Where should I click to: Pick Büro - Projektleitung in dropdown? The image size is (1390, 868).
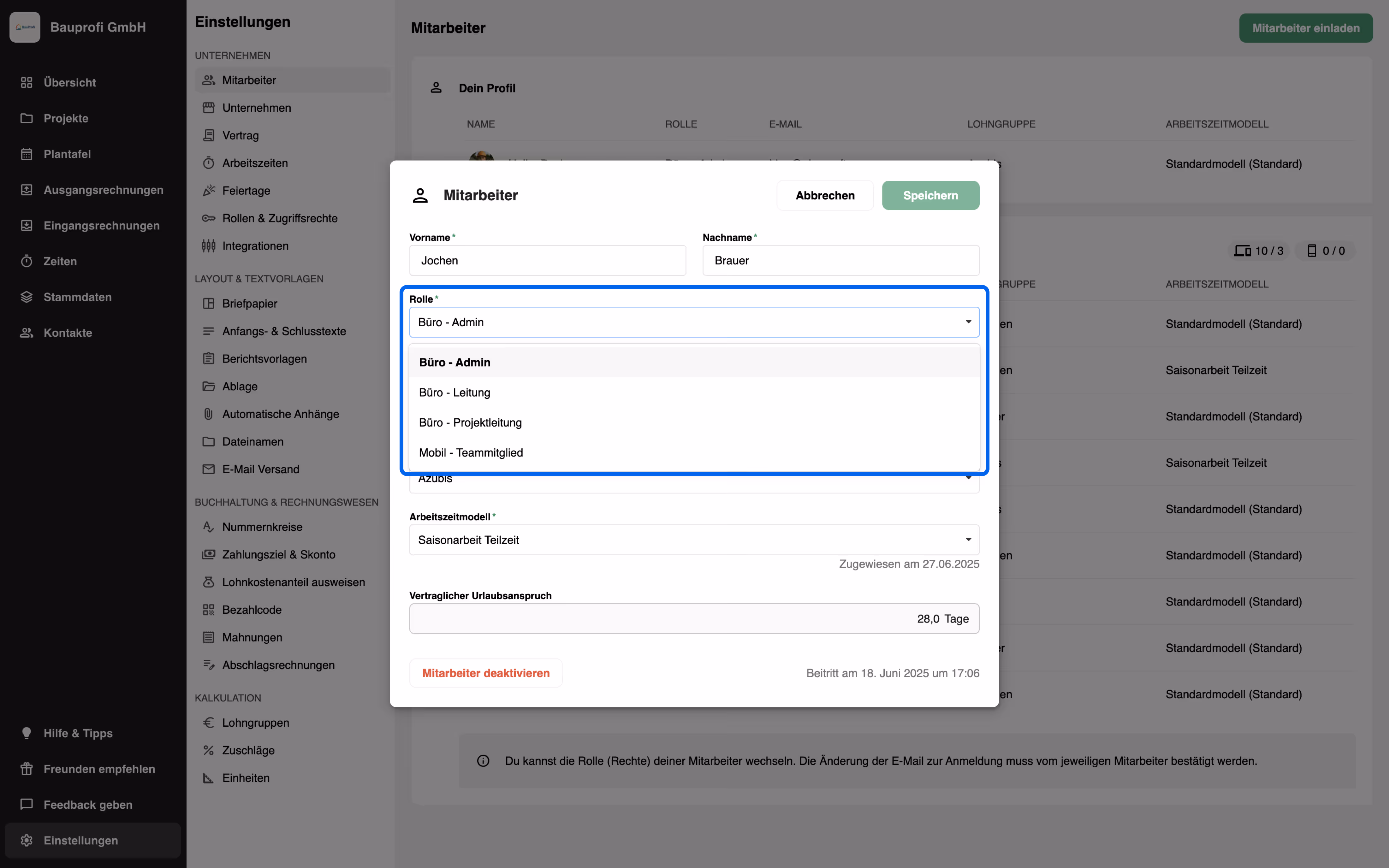pyautogui.click(x=470, y=422)
